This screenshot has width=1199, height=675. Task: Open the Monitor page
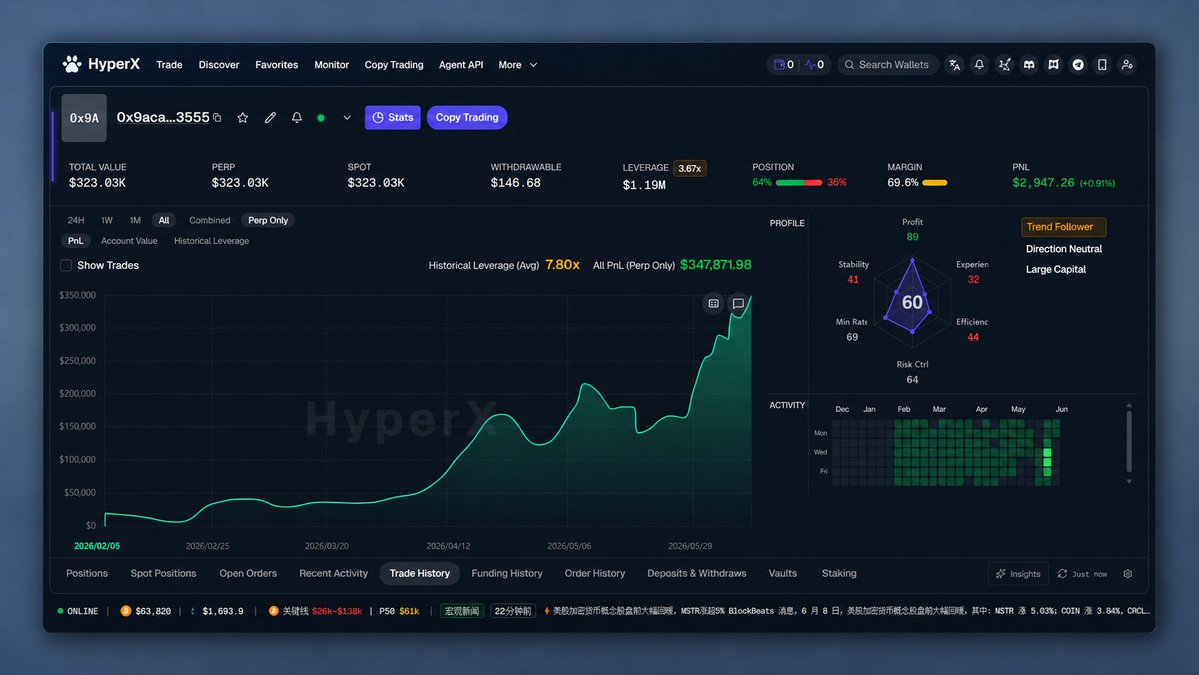[331, 65]
